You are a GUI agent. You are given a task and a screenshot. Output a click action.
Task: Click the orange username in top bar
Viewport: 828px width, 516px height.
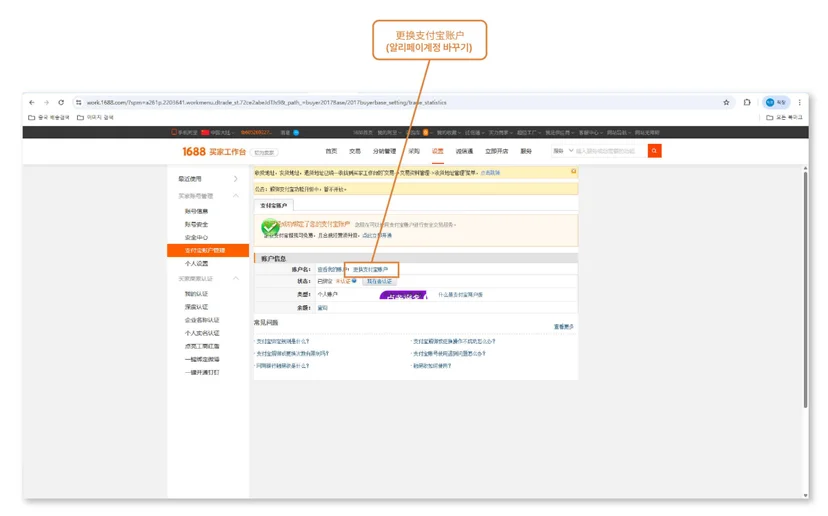coord(257,133)
